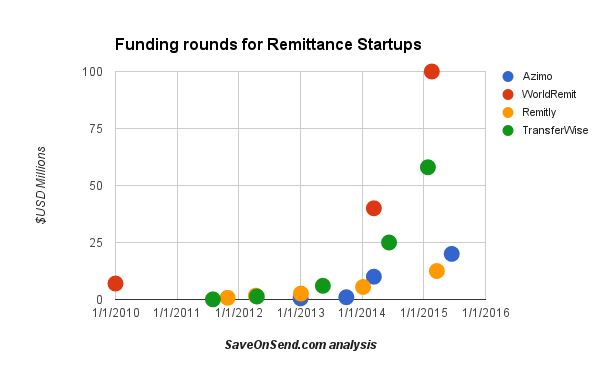Click the WorldRemit 2010 data point

(x=116, y=284)
